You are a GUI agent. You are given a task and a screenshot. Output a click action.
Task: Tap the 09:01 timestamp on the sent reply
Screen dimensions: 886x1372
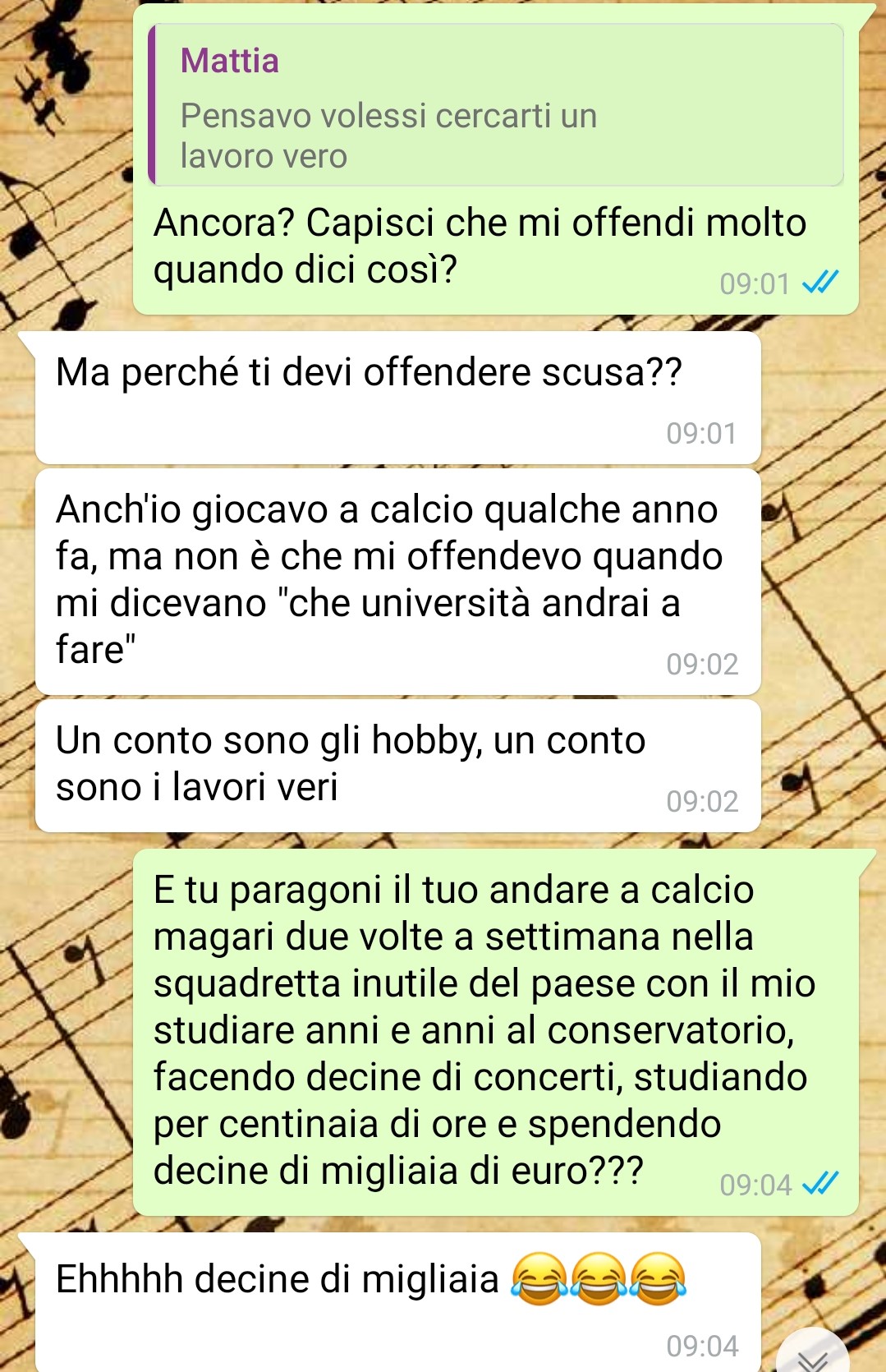point(755,283)
